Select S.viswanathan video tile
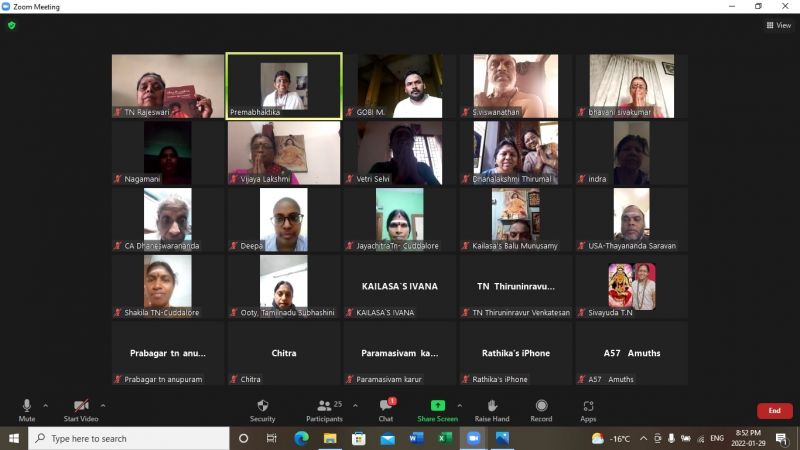Image resolution: width=800 pixels, height=450 pixels. click(516, 86)
